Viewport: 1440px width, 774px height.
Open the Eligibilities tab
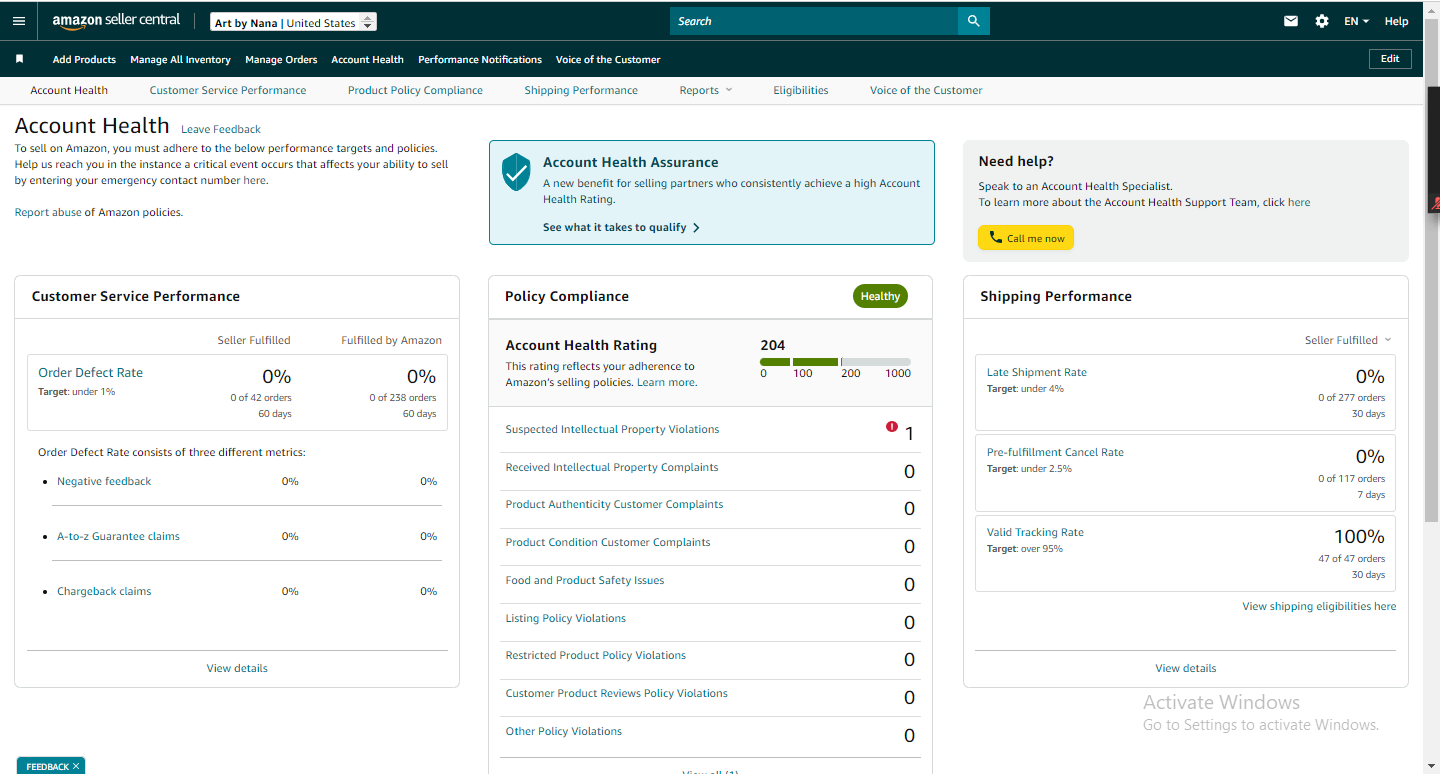[x=801, y=90]
